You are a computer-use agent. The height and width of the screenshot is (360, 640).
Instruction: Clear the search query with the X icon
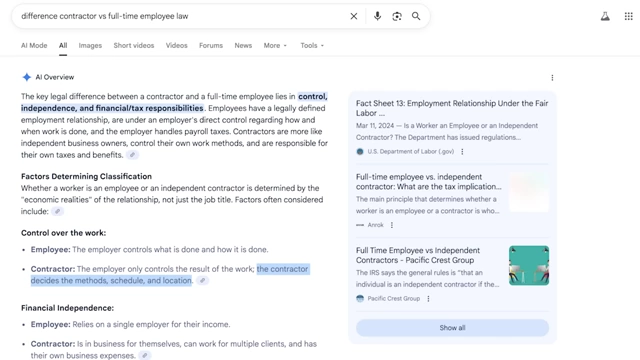coord(354,16)
